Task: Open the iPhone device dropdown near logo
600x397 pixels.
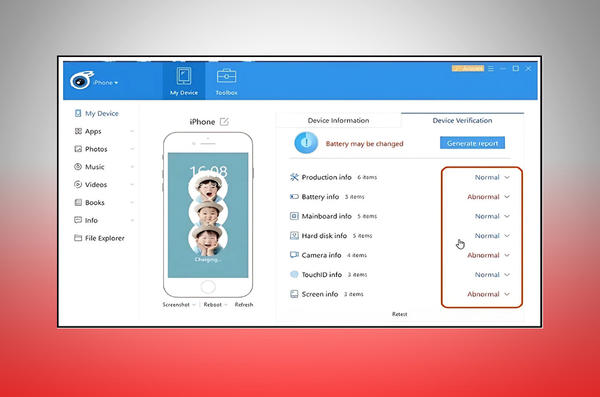Action: pos(105,83)
